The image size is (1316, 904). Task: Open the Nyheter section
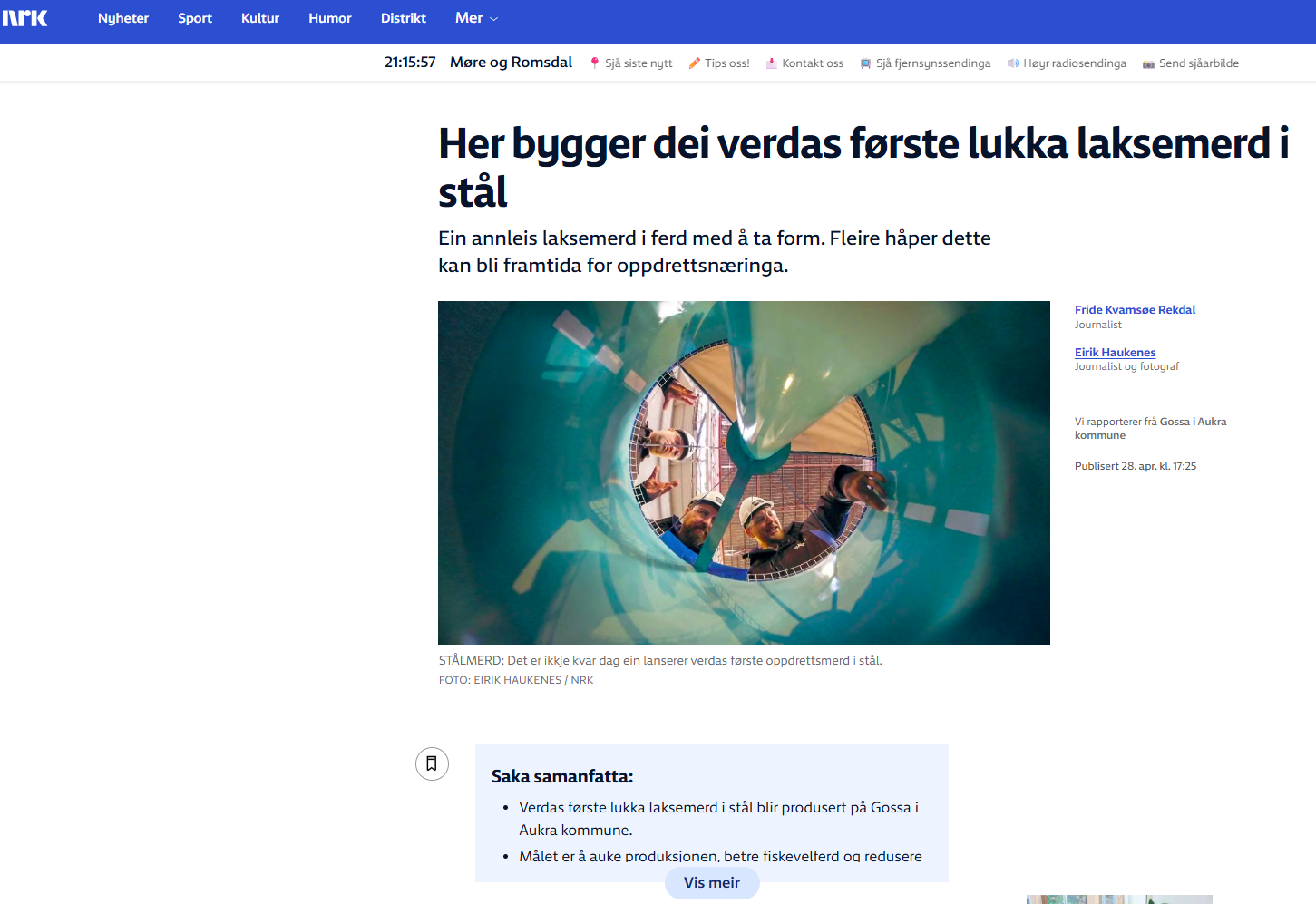123,18
